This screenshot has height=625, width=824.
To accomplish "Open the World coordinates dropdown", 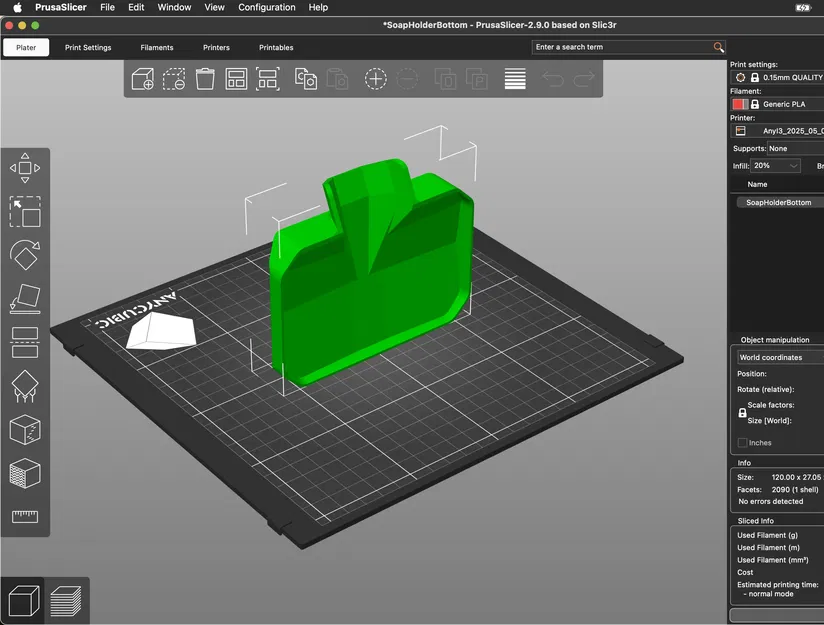I will click(x=780, y=357).
